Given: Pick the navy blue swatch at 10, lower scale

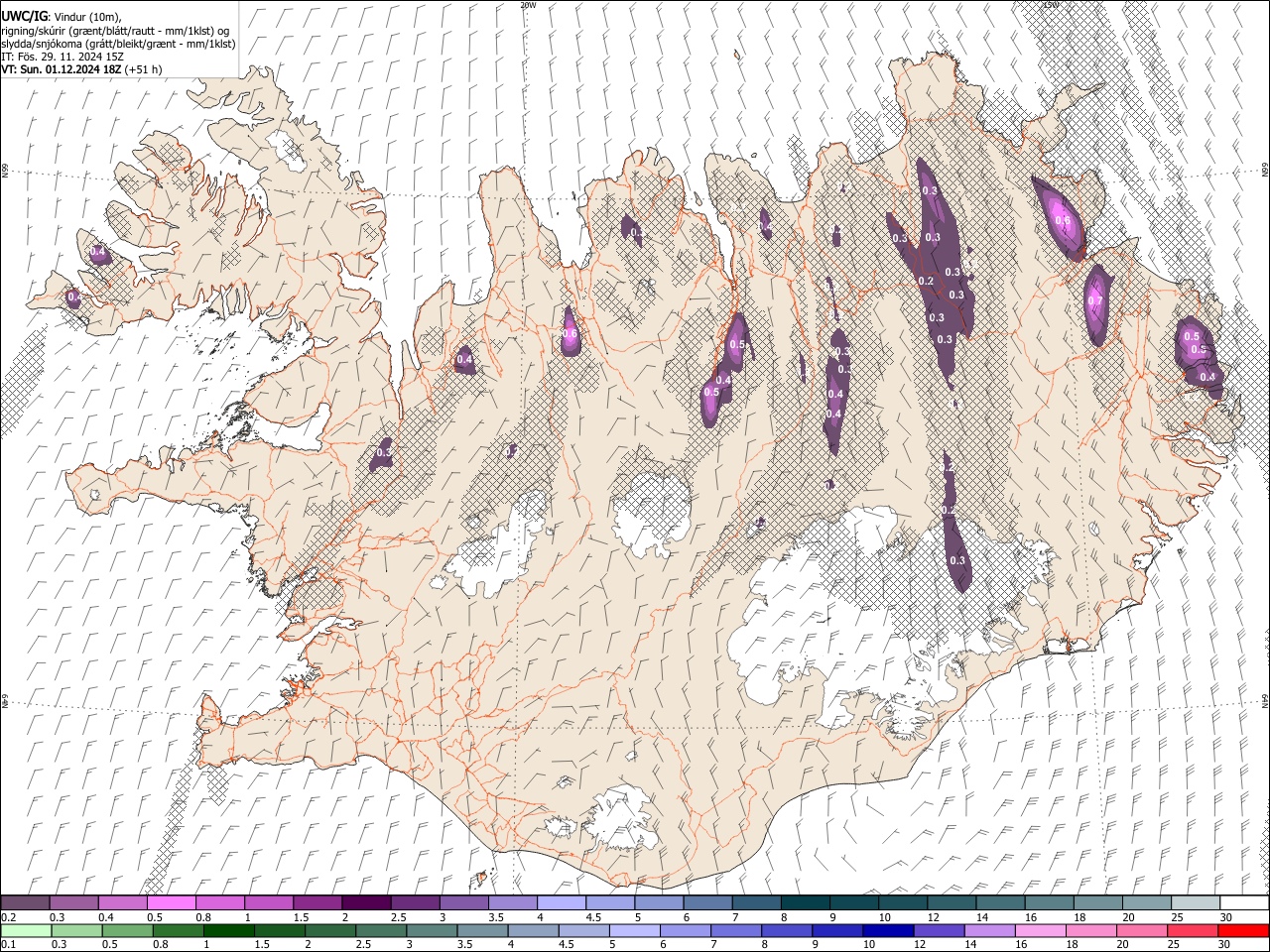Looking at the screenshot, I should (x=888, y=931).
